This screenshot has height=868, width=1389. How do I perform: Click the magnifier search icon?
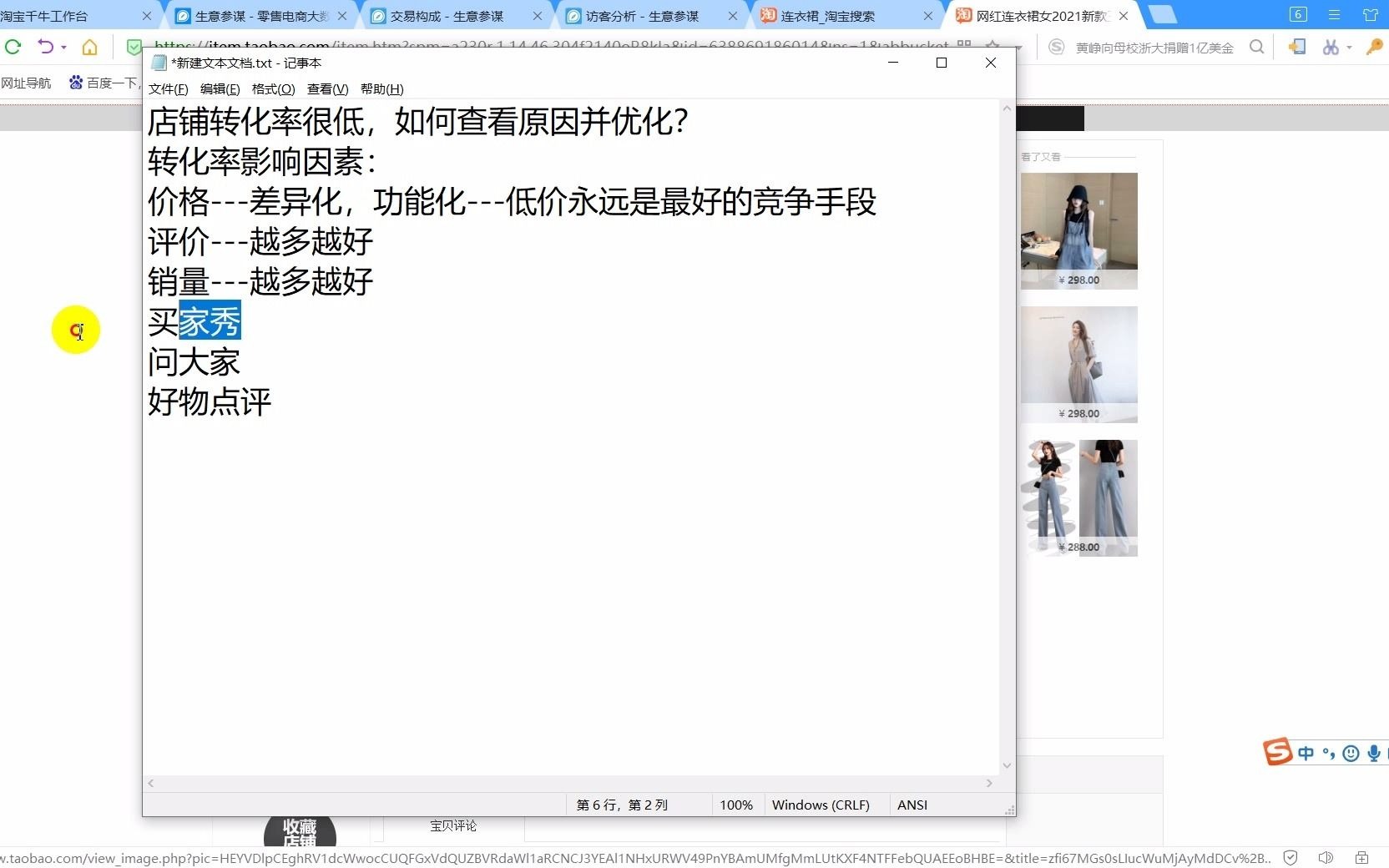tap(1256, 47)
